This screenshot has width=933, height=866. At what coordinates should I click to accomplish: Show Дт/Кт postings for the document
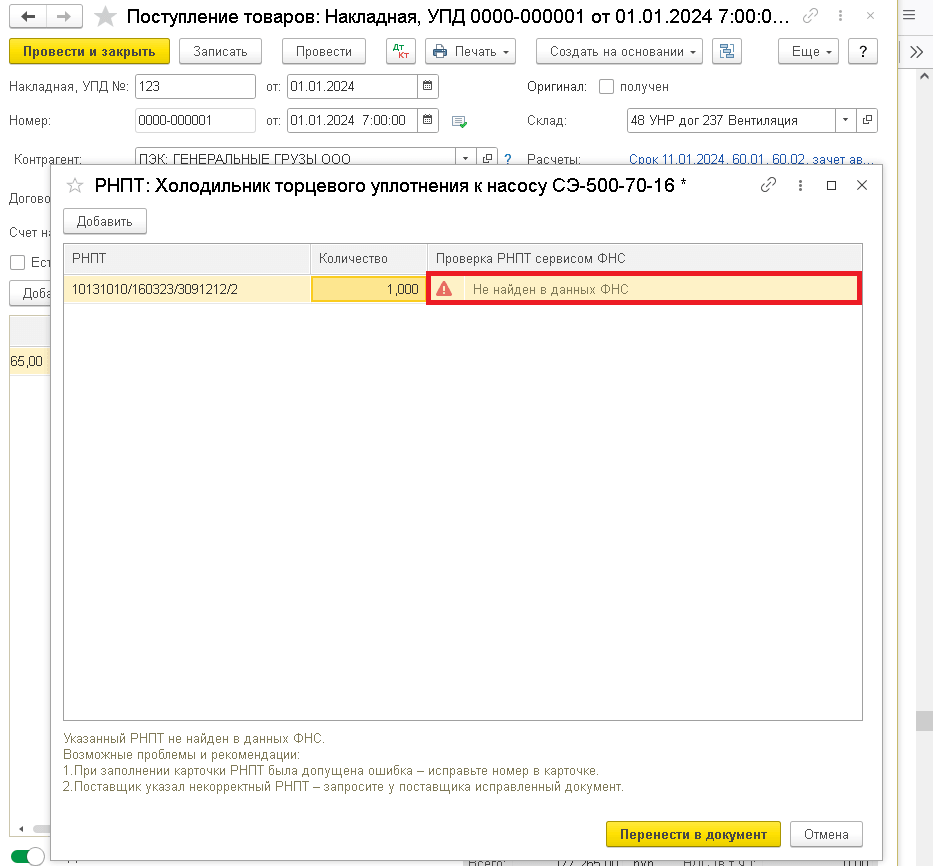(401, 52)
